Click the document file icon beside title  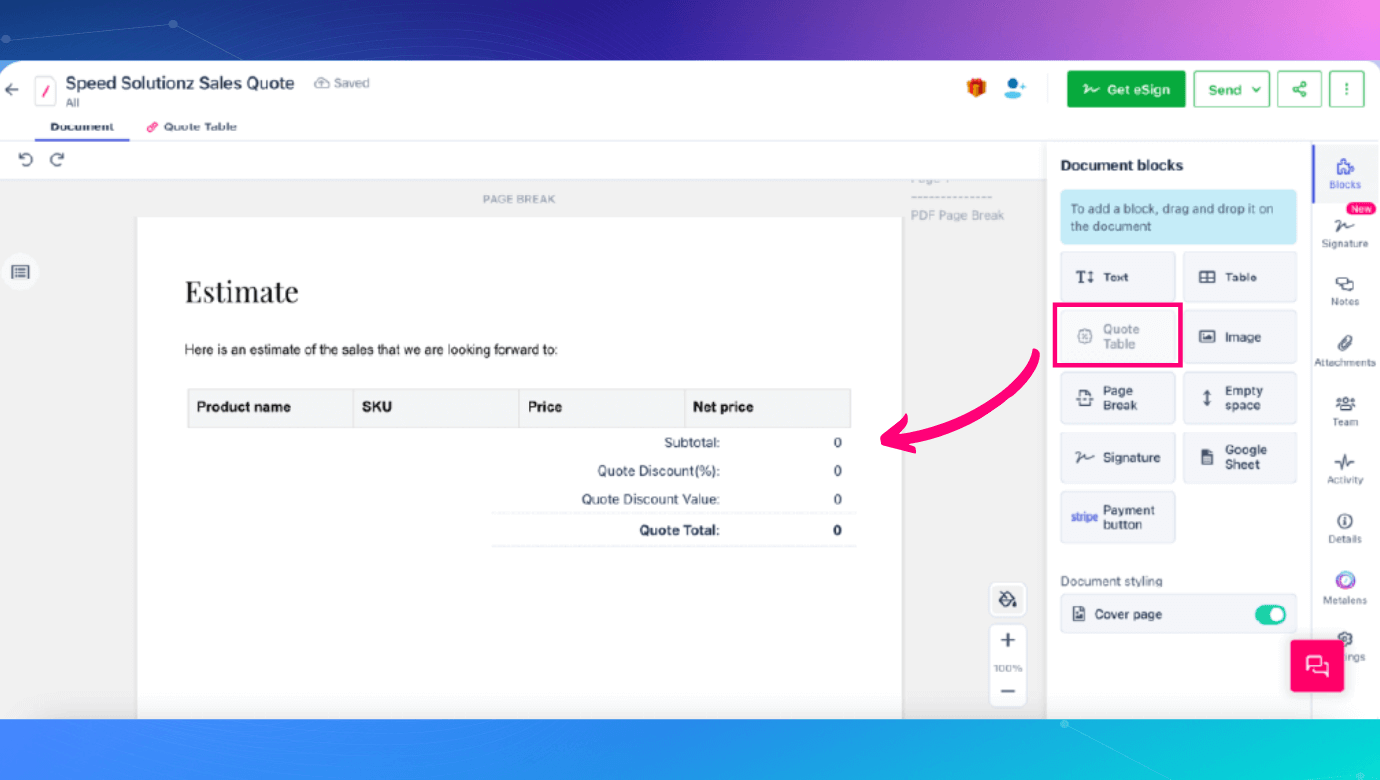(45, 90)
